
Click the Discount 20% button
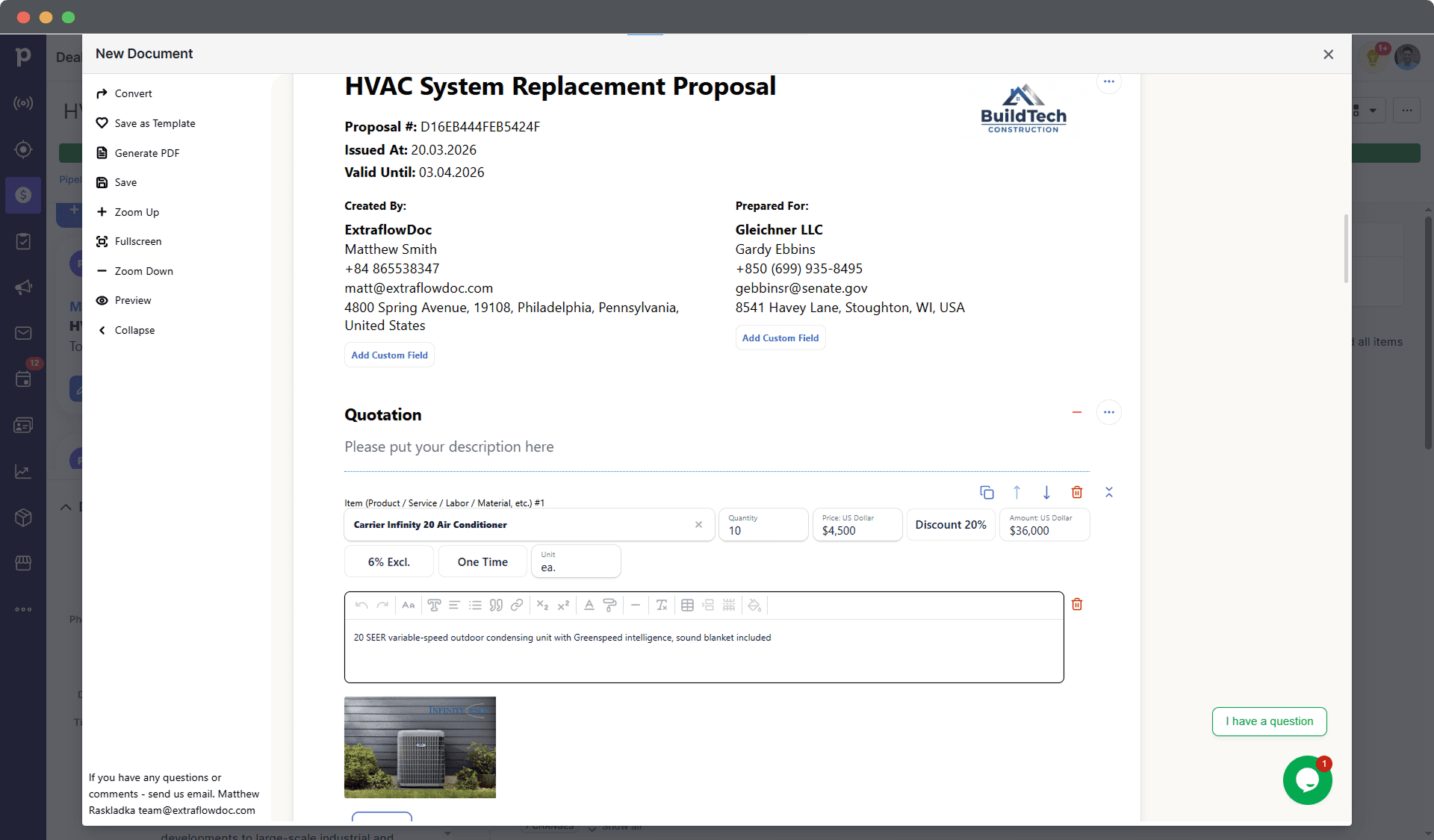[951, 525]
